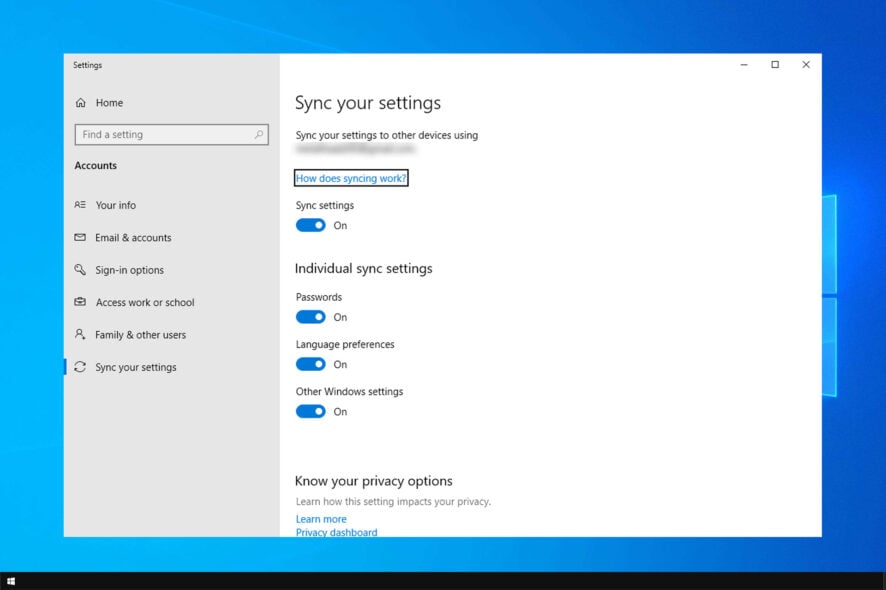The height and width of the screenshot is (590, 886).
Task: Go to Sign-in options page
Action: pyautogui.click(x=129, y=270)
